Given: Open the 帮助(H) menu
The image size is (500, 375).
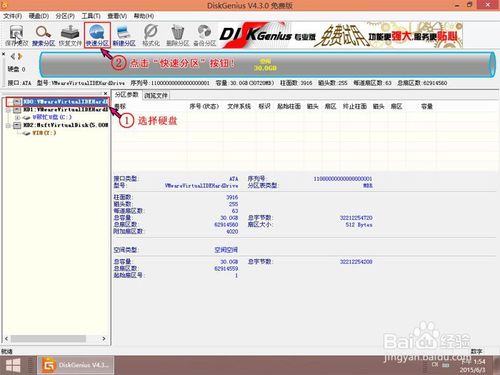Looking at the screenshot, I should click(144, 16).
